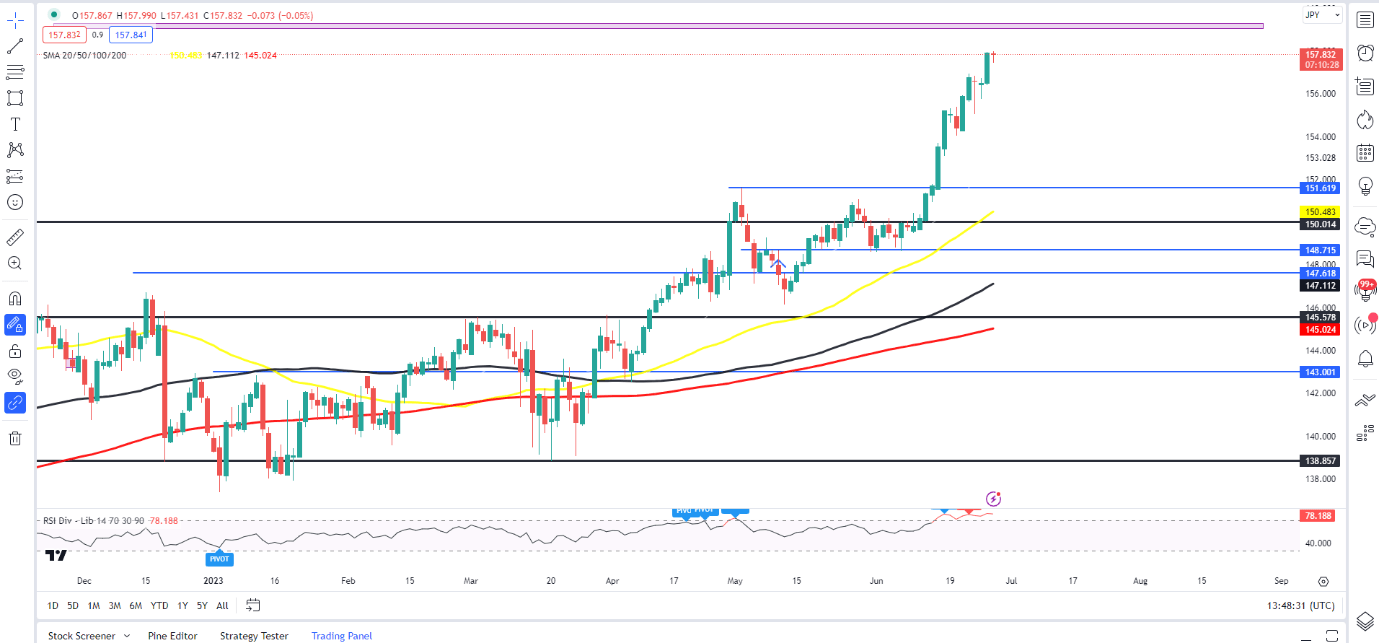The image size is (1379, 643).
Task: Select the ruler measure tool
Action: click(15, 237)
